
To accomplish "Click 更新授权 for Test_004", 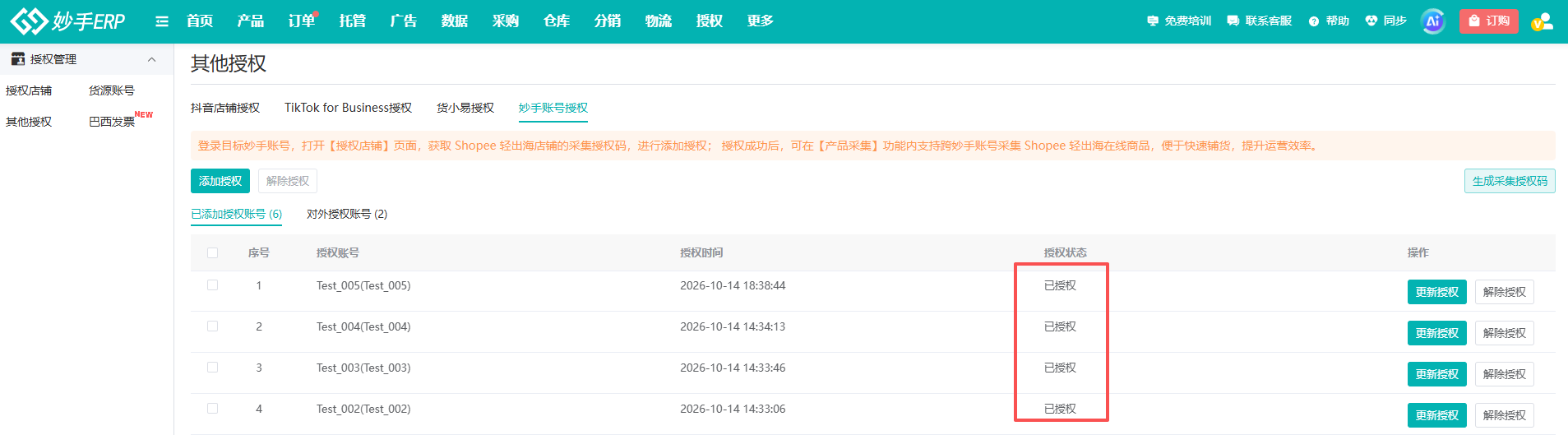I will [x=1437, y=333].
